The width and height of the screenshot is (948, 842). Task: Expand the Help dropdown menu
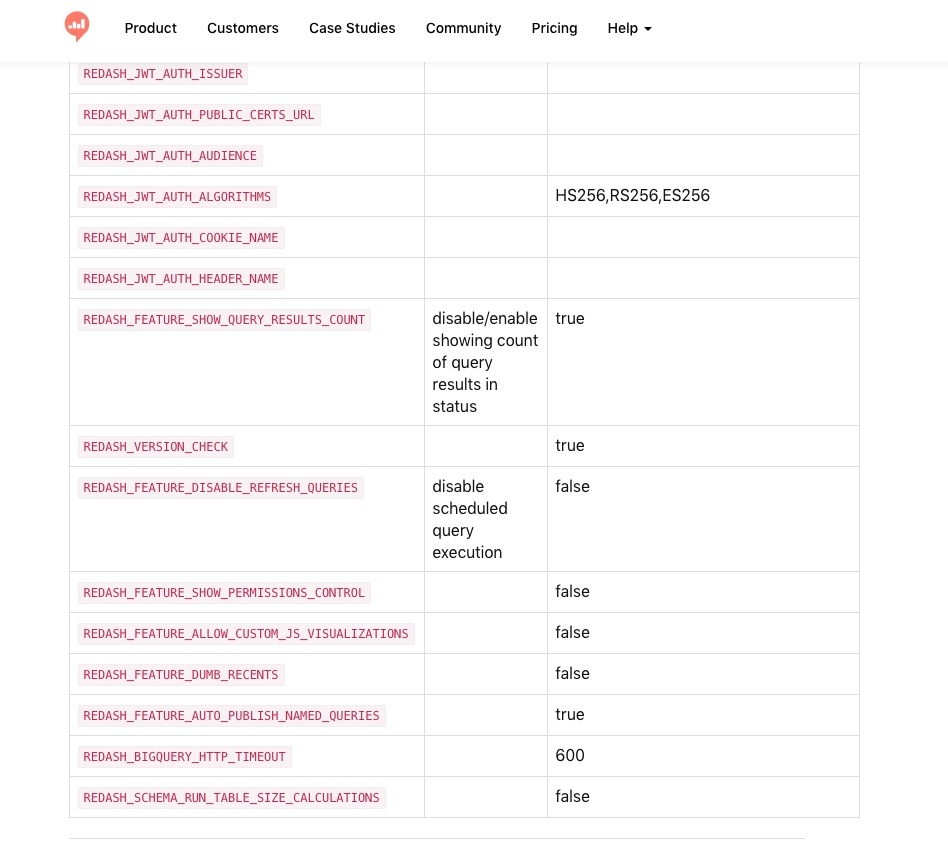tap(629, 28)
